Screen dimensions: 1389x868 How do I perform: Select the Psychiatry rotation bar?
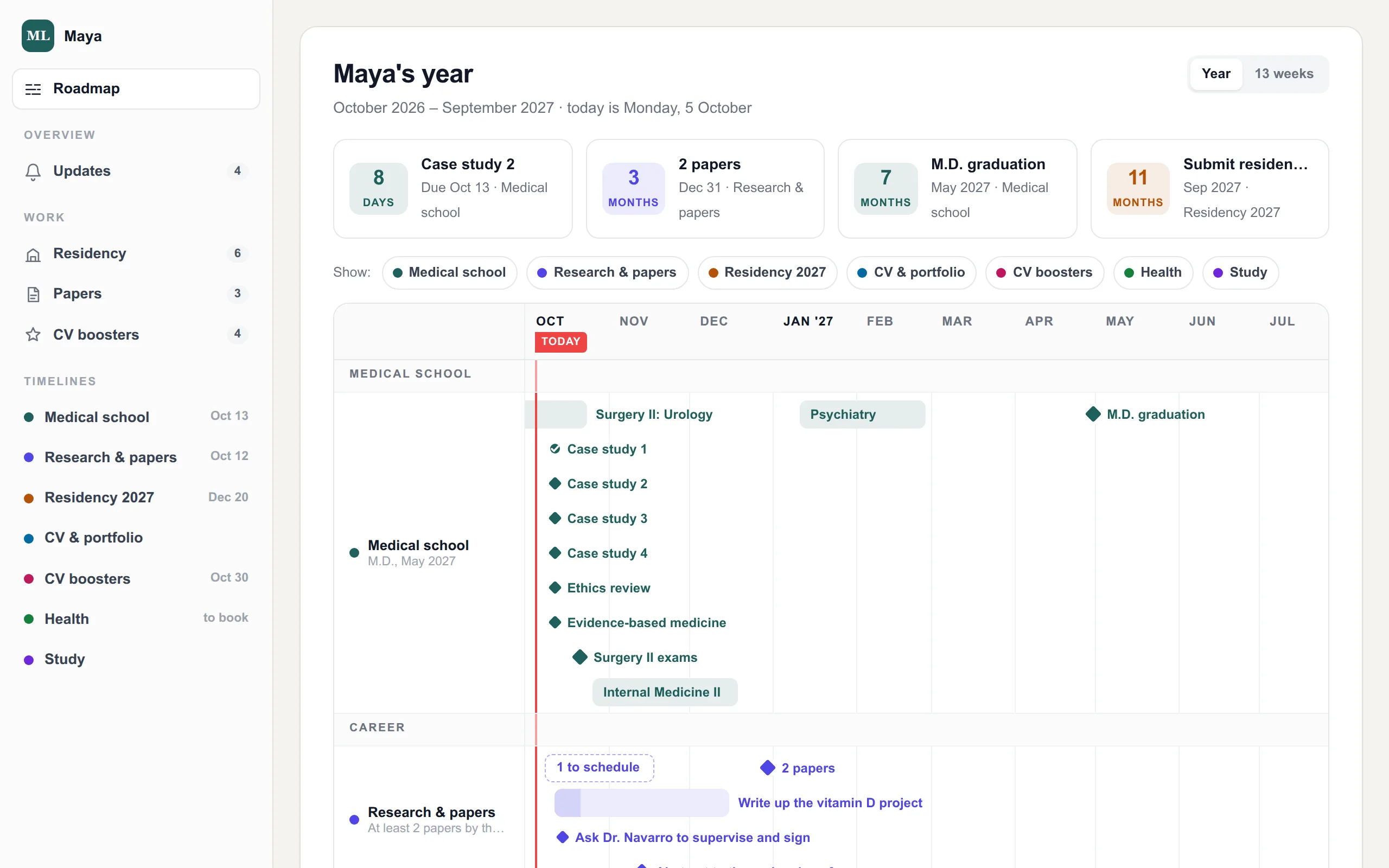pyautogui.click(x=862, y=414)
